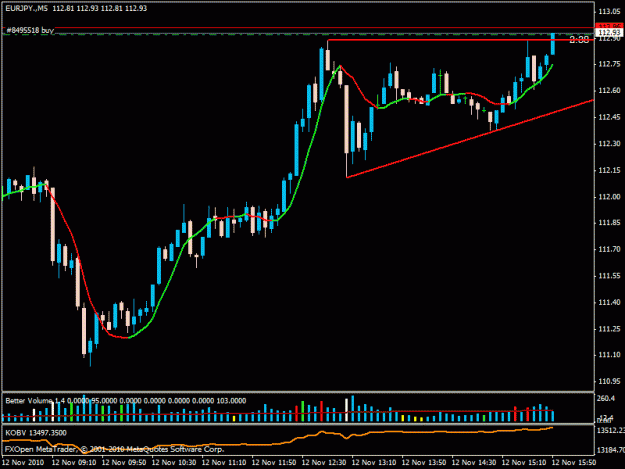The width and height of the screenshot is (625, 469).
Task: Click the 111.10 price scale label
Action: [x=609, y=355]
